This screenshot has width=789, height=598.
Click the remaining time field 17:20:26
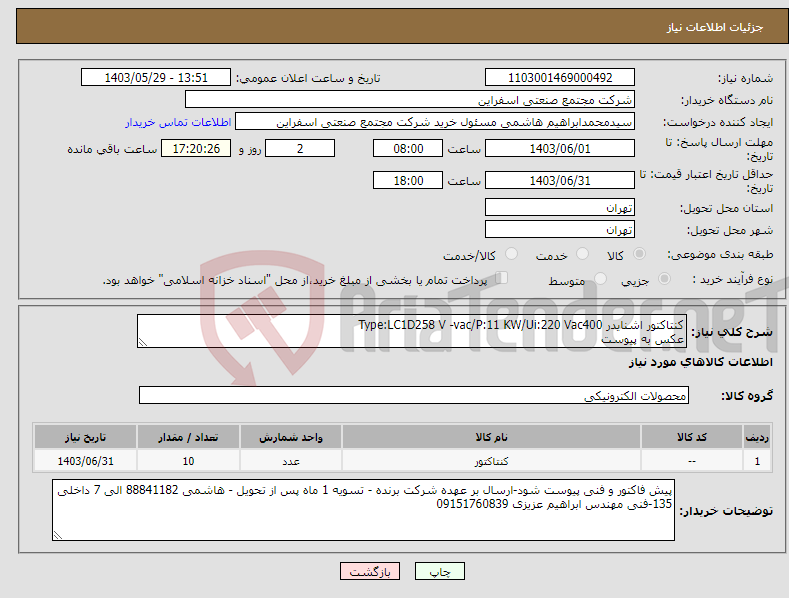pos(196,148)
